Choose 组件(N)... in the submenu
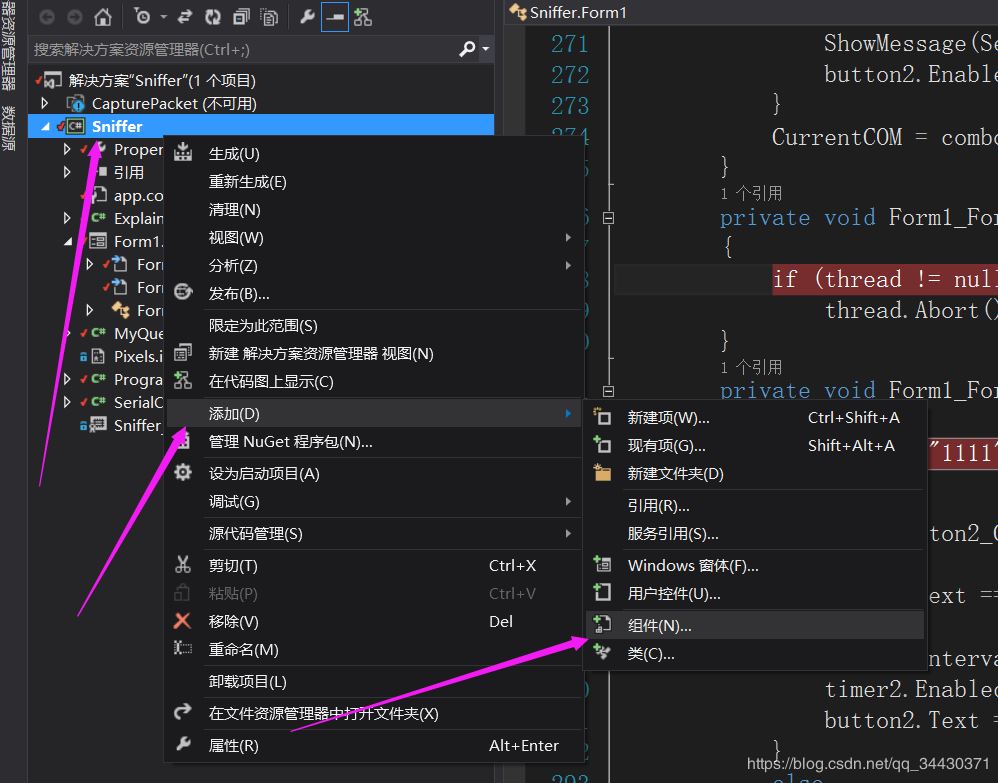 point(755,625)
